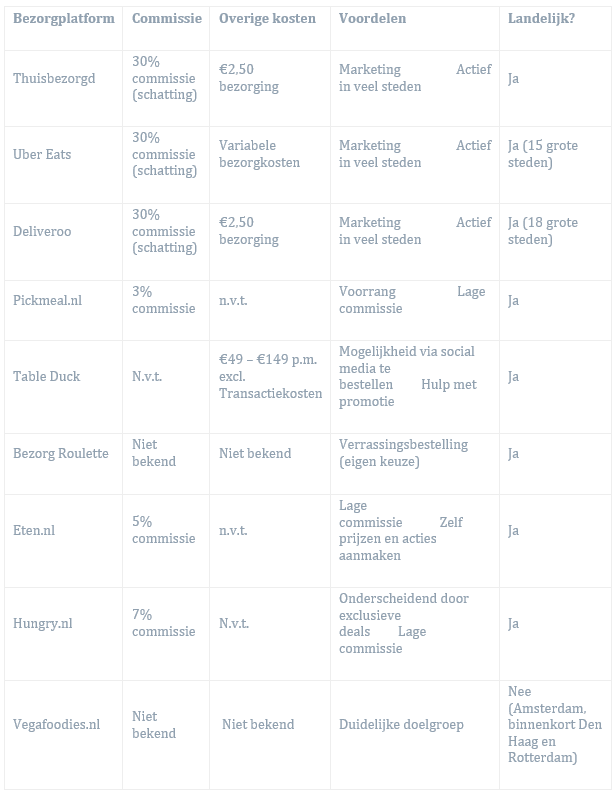Select the Voordelen column header

(x=372, y=19)
